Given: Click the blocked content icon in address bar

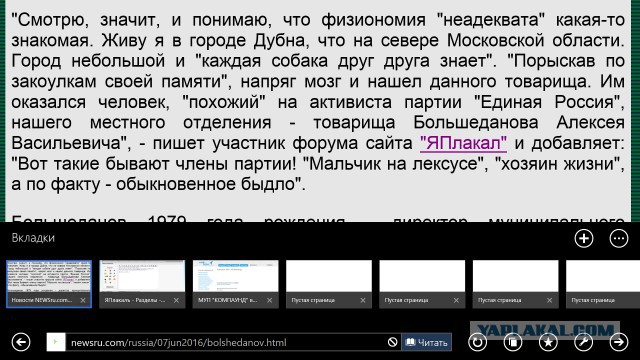Looking at the screenshot, I should coord(392,342).
